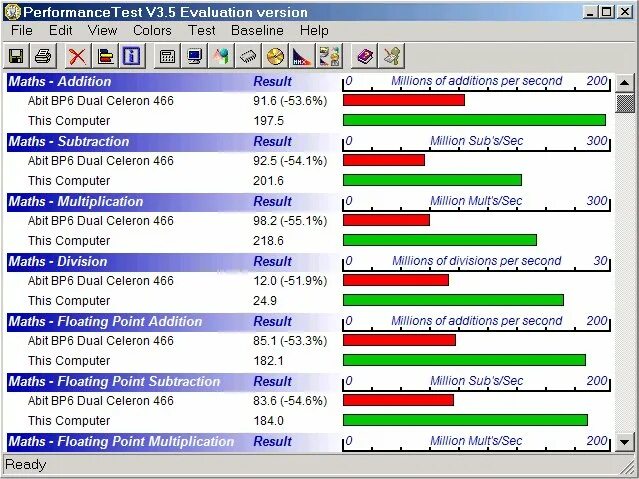Viewport: 639px width, 479px height.
Task: Run the 3D shapes graphics test icon
Action: (x=221, y=56)
